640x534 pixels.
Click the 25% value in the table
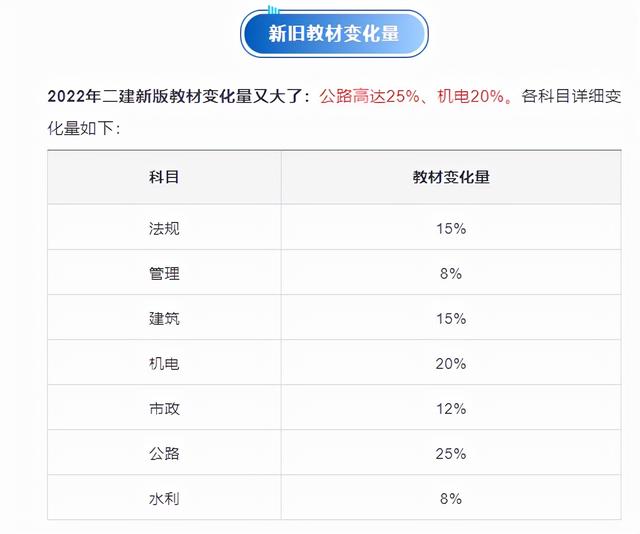(x=451, y=453)
